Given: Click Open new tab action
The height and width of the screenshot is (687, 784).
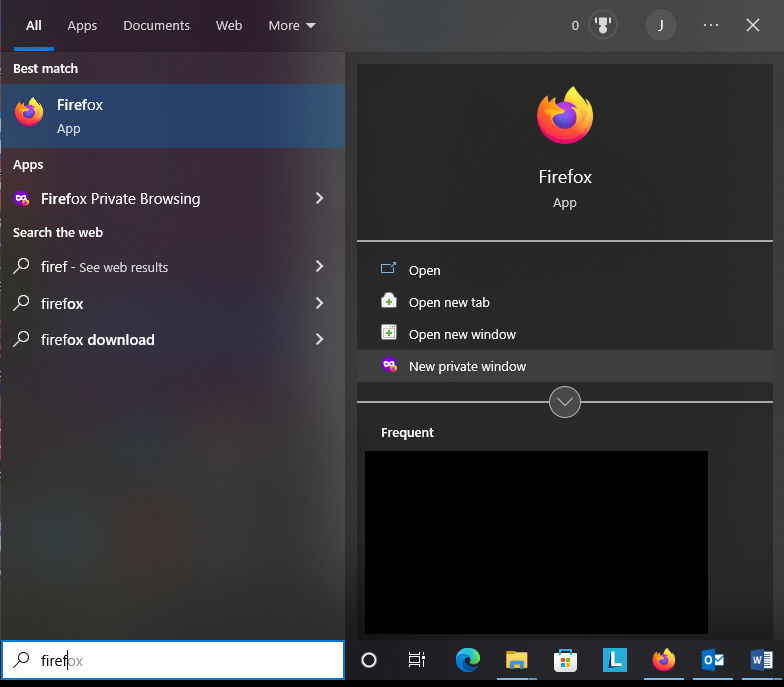Looking at the screenshot, I should [x=564, y=302].
